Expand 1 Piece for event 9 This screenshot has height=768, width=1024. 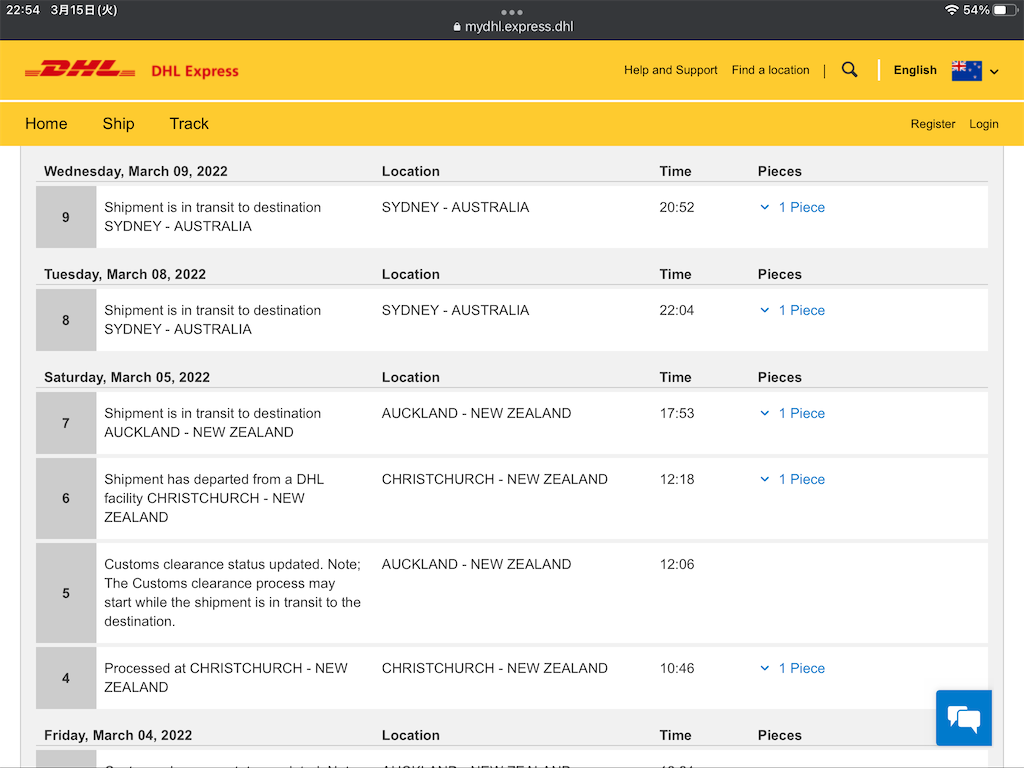(792, 207)
